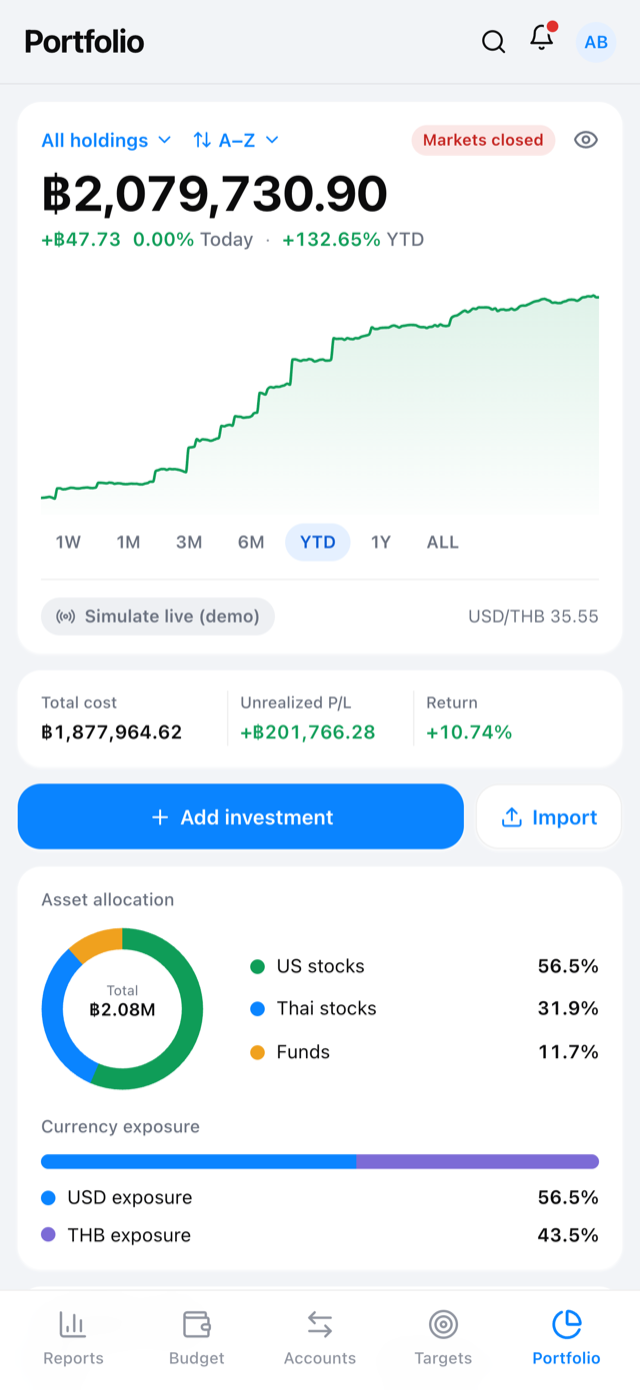The height and width of the screenshot is (1390, 640).
Task: Select the Portfolio pie chart icon
Action: 567,1325
